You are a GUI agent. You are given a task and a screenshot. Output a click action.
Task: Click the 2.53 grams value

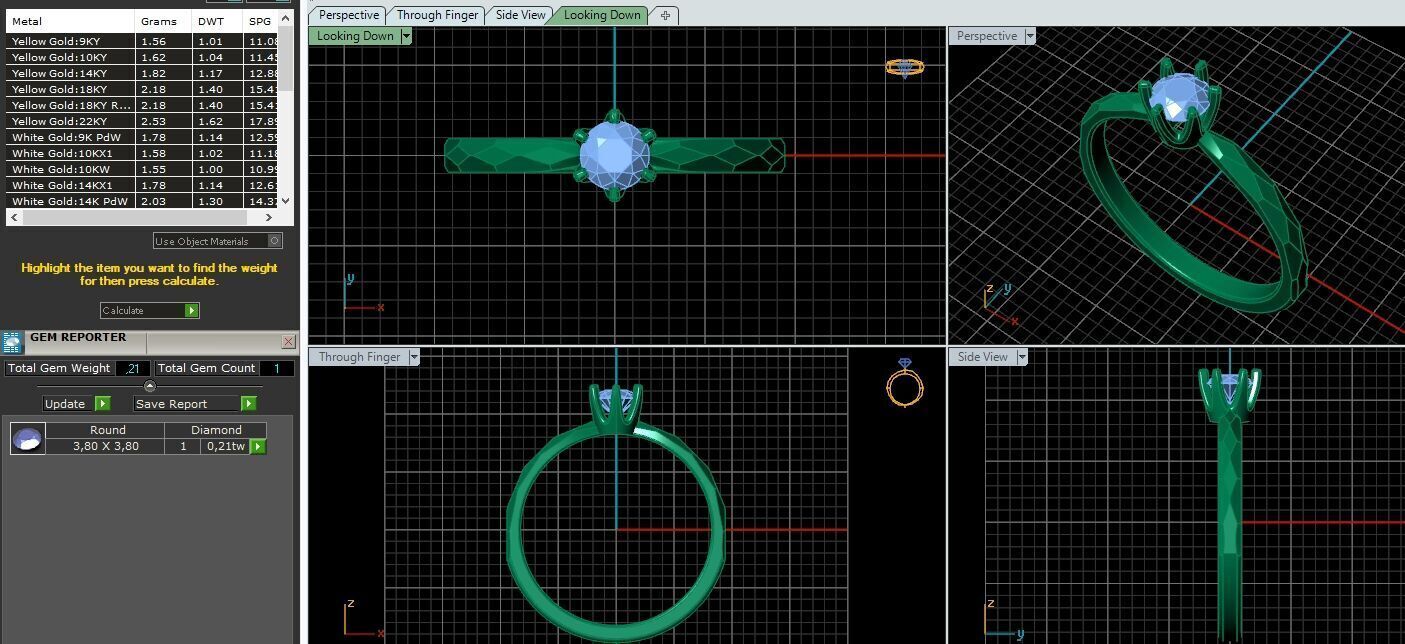pos(153,121)
